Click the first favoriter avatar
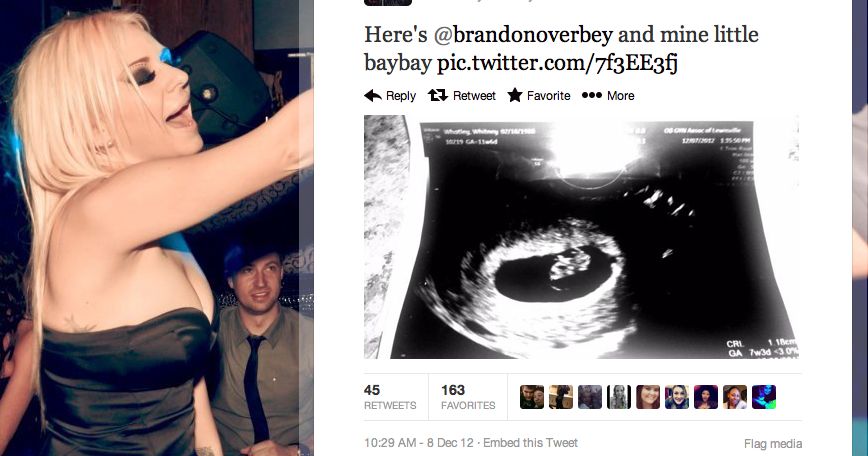868x456 pixels. point(532,397)
